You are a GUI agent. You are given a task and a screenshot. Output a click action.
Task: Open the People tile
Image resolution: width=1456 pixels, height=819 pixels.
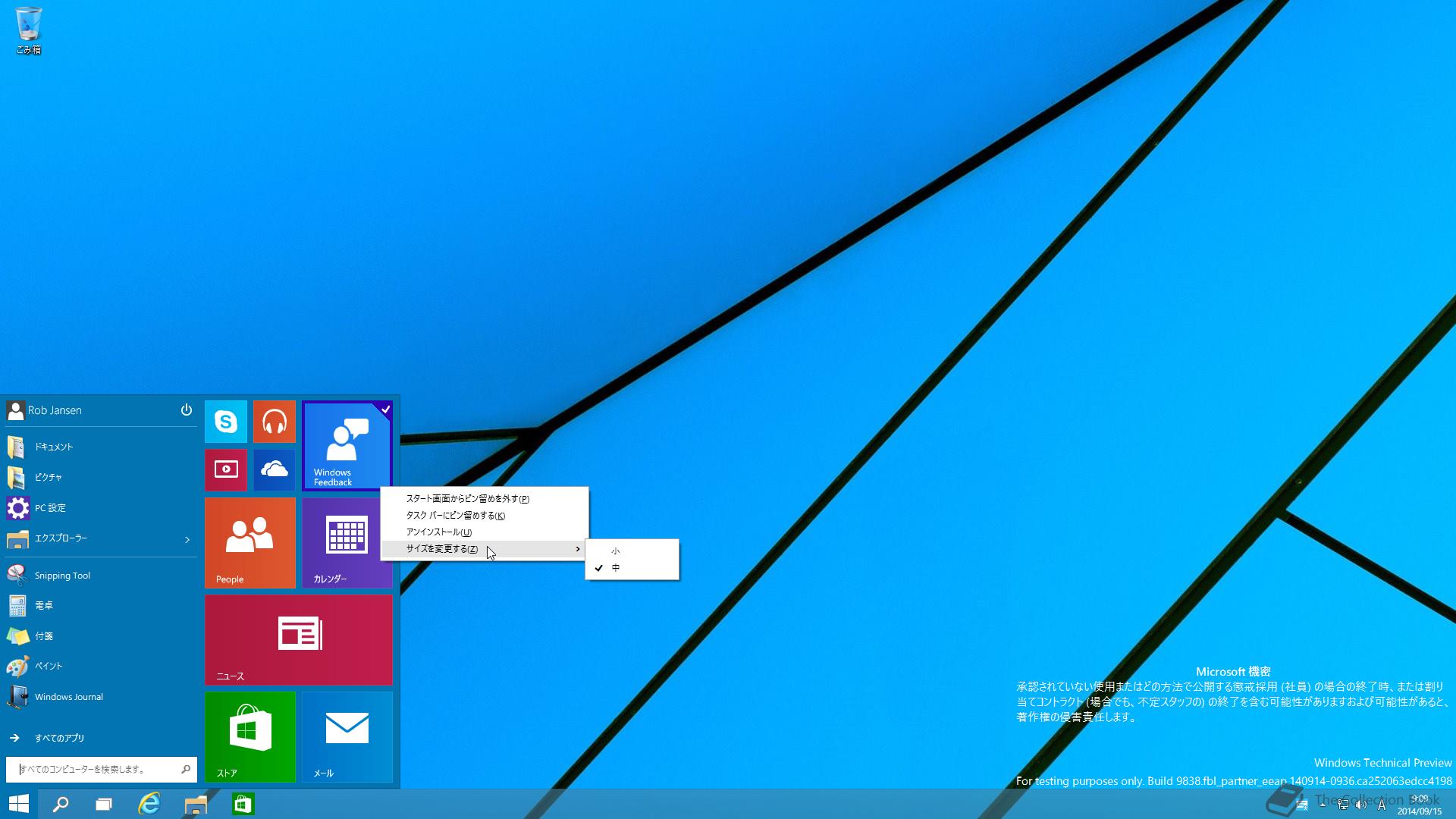point(250,543)
